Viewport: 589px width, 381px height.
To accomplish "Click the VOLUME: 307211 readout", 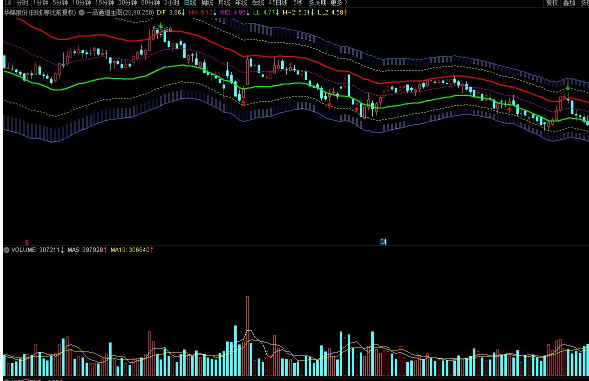I will (37, 250).
